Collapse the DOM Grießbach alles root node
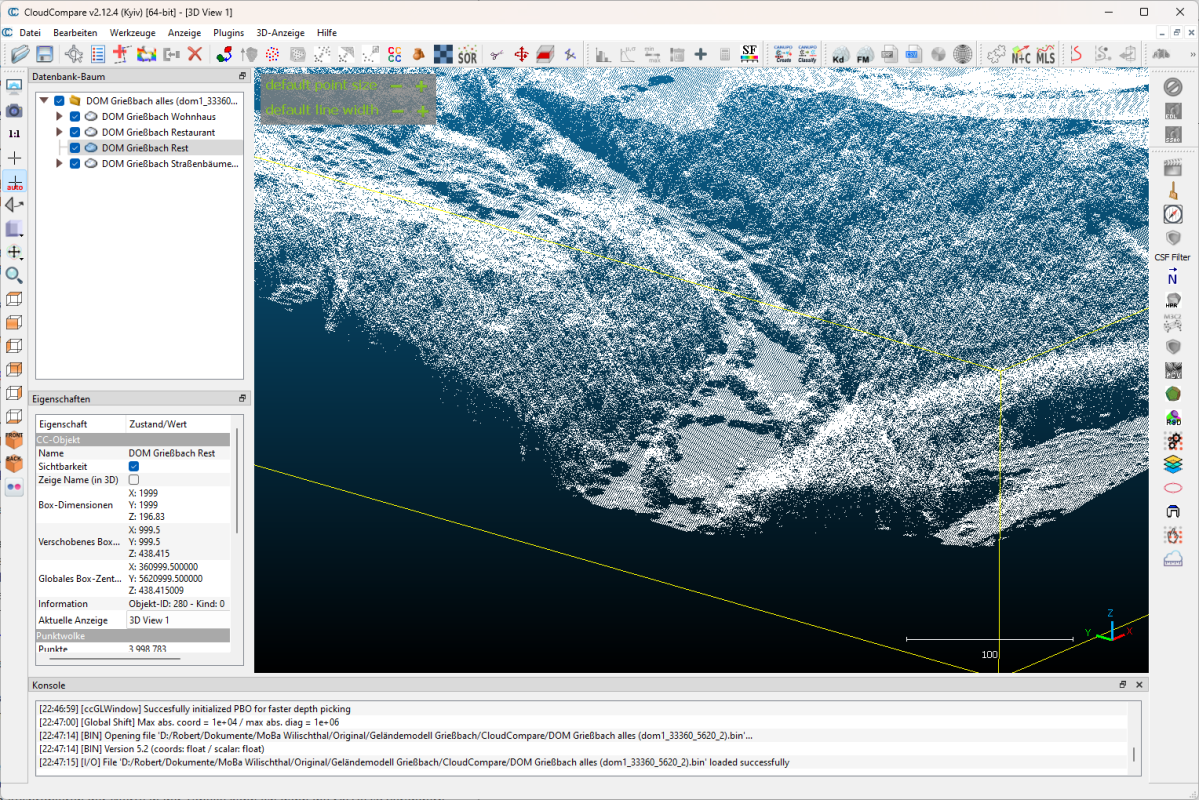The image size is (1199, 800). click(x=44, y=101)
